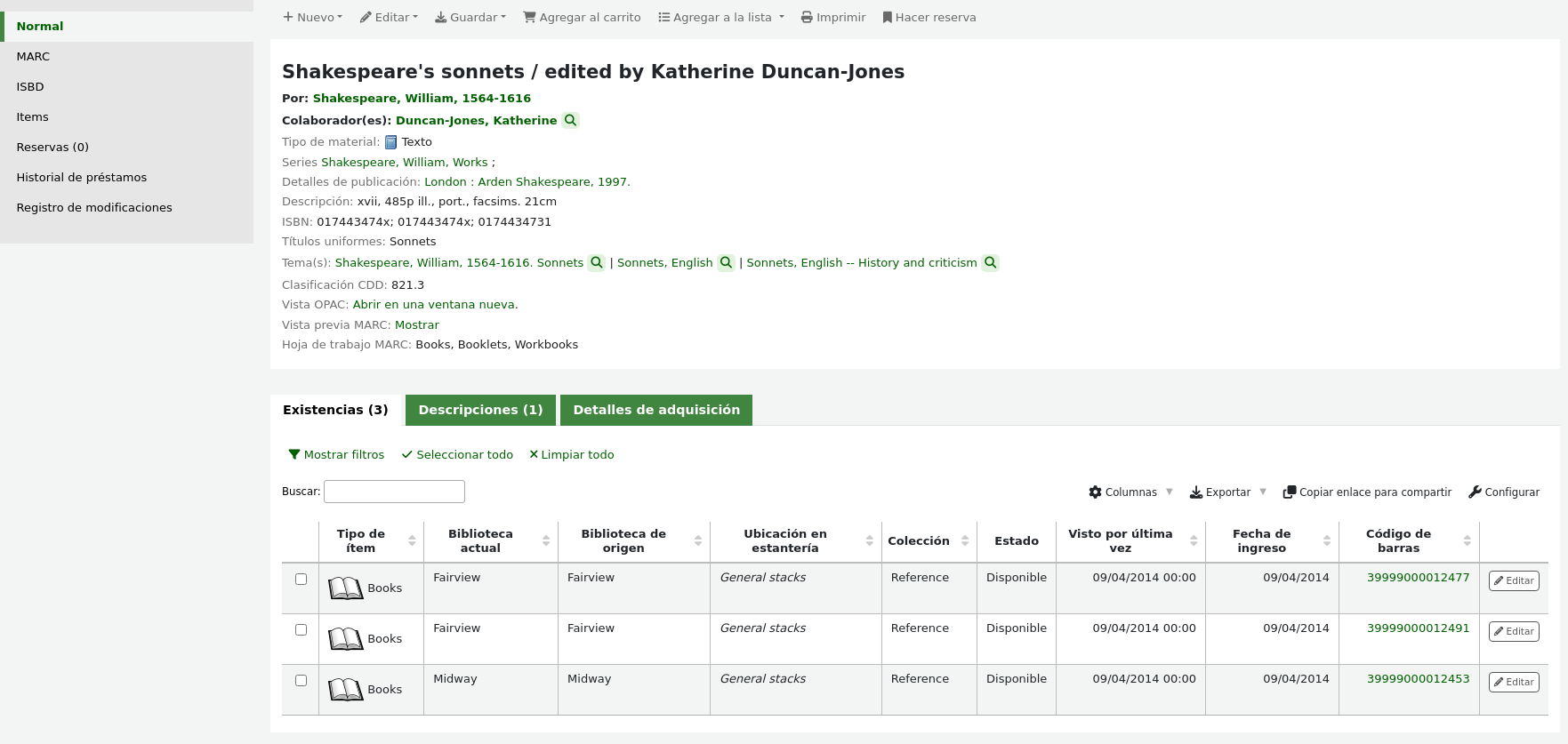
Task: Open the Nuevo dropdown menu
Action: click(312, 17)
